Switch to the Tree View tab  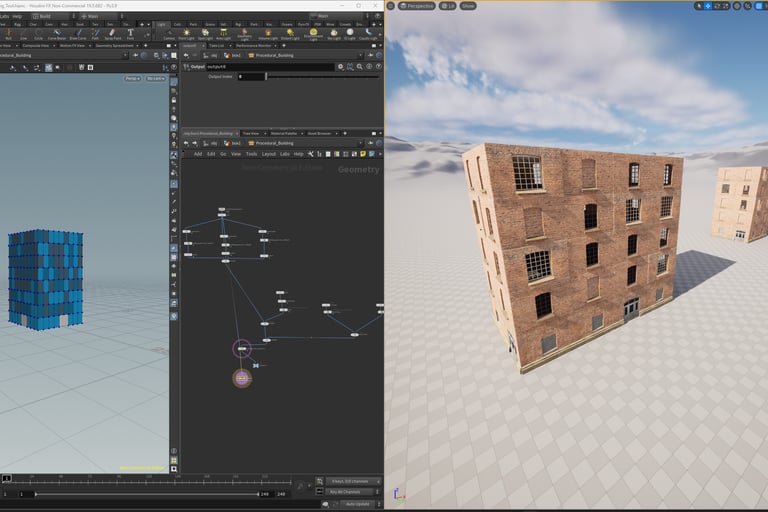[x=251, y=133]
